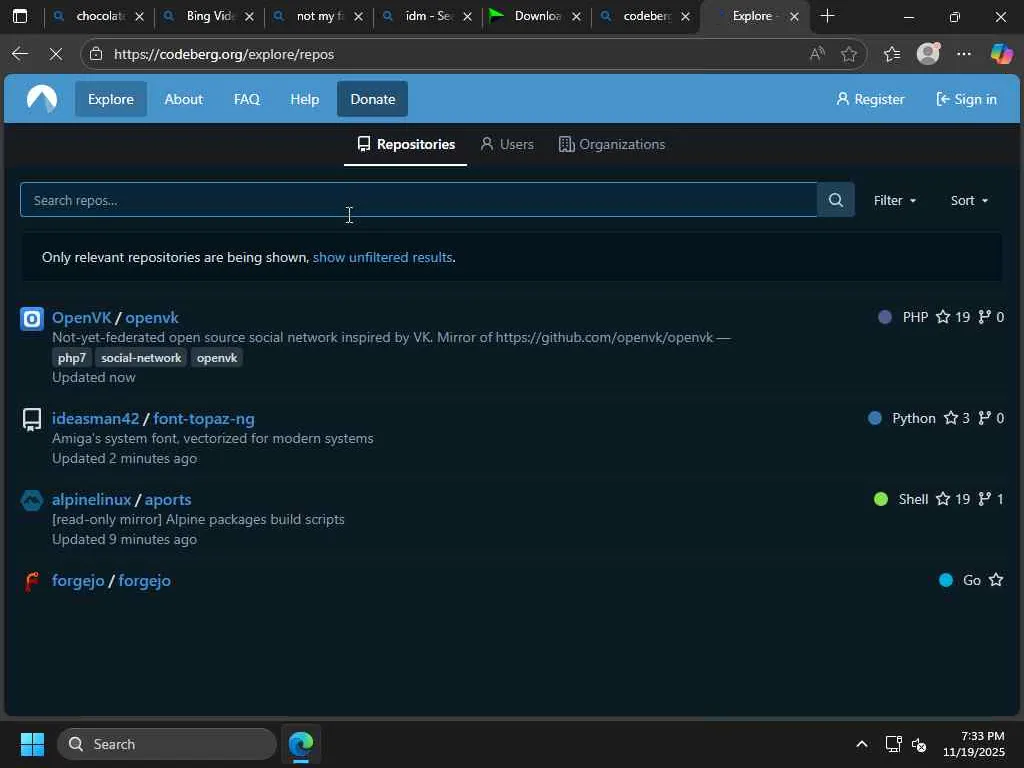
Task: Click the Shell language color dot
Action: [x=881, y=499]
